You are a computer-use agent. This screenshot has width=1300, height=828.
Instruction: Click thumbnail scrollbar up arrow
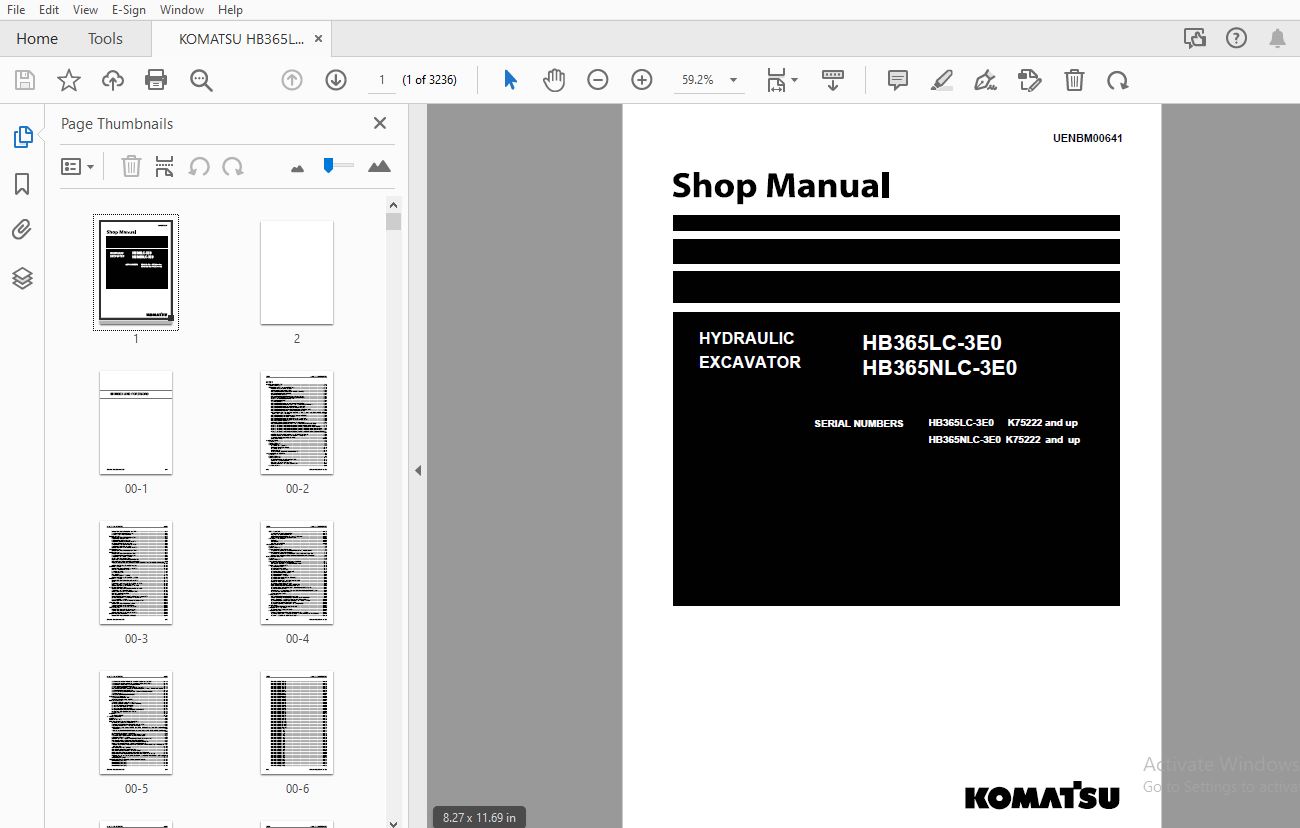point(393,204)
